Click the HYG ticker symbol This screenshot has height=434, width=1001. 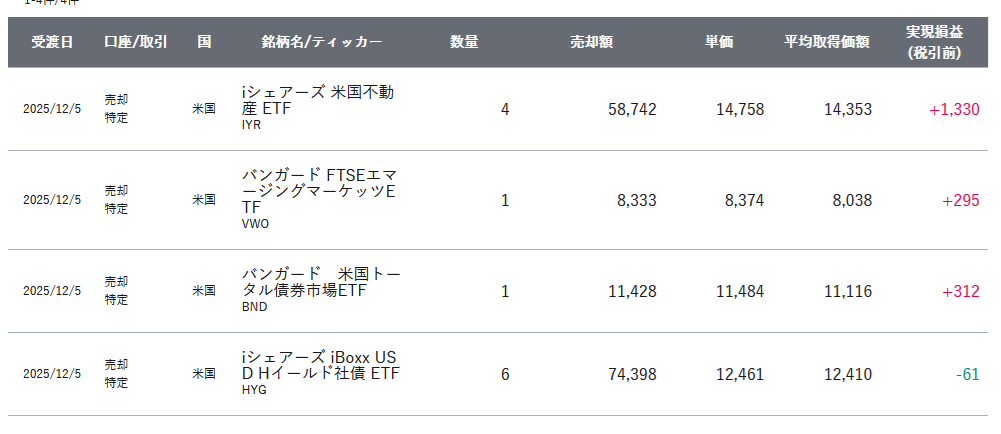tap(254, 390)
